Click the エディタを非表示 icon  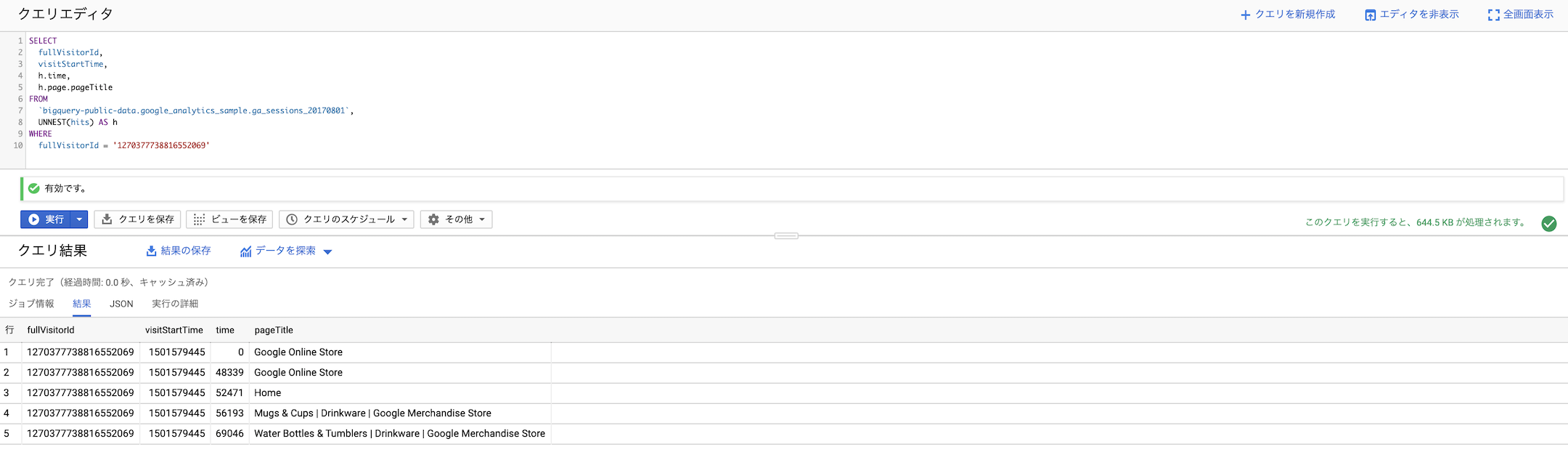tap(1371, 15)
